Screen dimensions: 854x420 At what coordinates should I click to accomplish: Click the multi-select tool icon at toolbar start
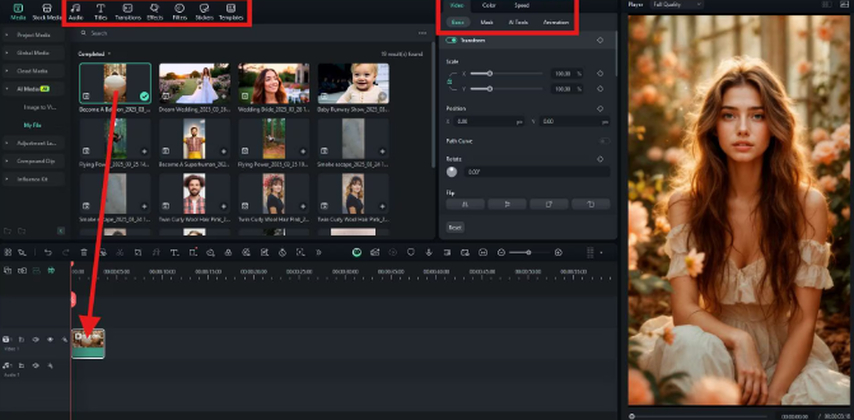(8, 252)
